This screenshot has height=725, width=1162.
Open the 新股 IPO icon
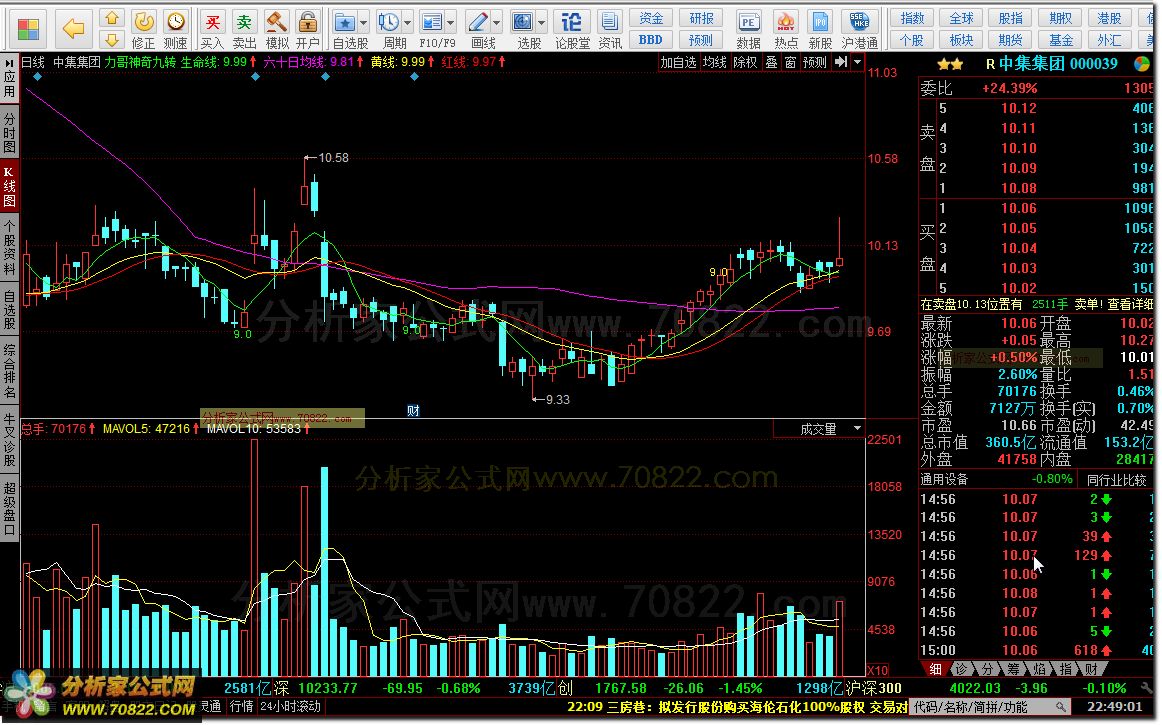tap(820, 29)
